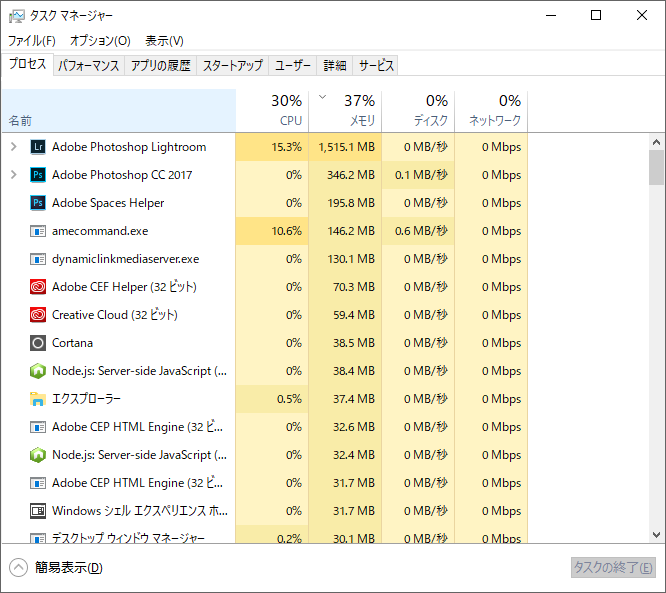The width and height of the screenshot is (666, 593).
Task: Click the 10.6% CPU cell
Action: [272, 231]
